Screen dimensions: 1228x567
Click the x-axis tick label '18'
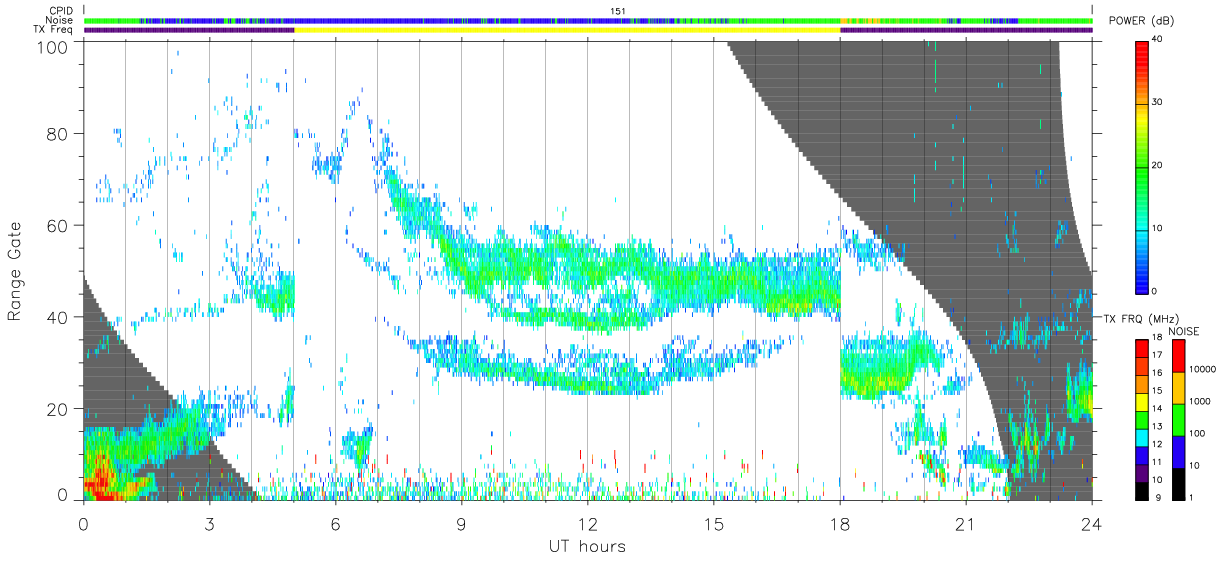coord(839,525)
